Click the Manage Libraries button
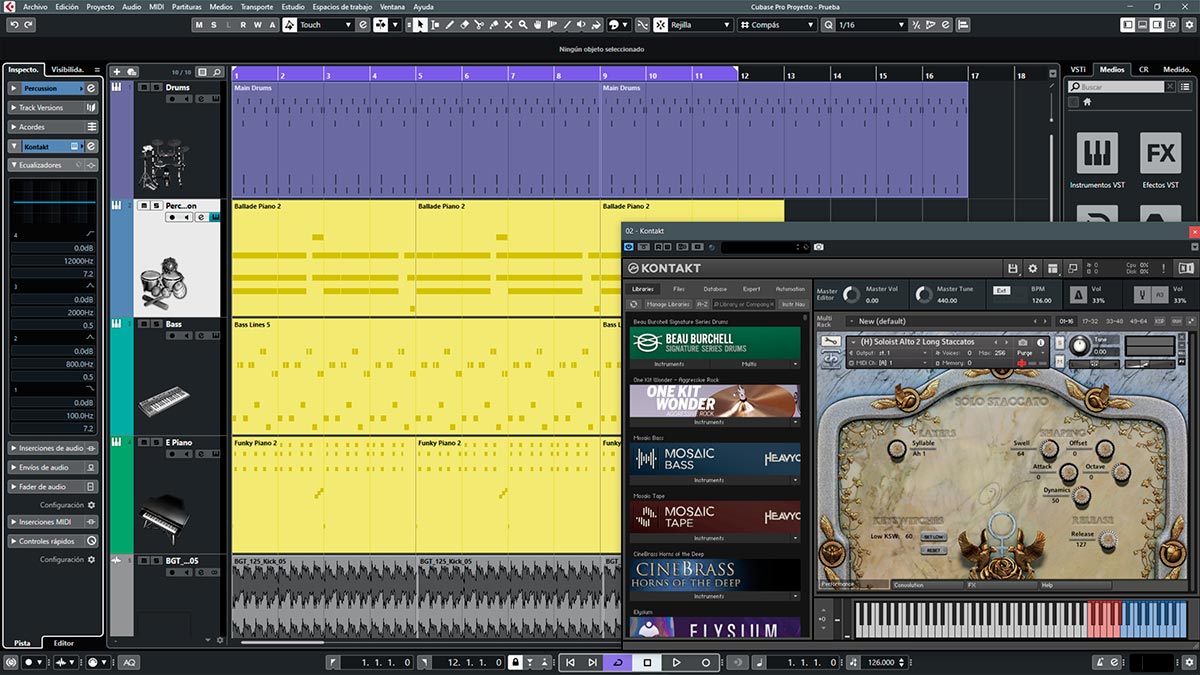 (667, 304)
